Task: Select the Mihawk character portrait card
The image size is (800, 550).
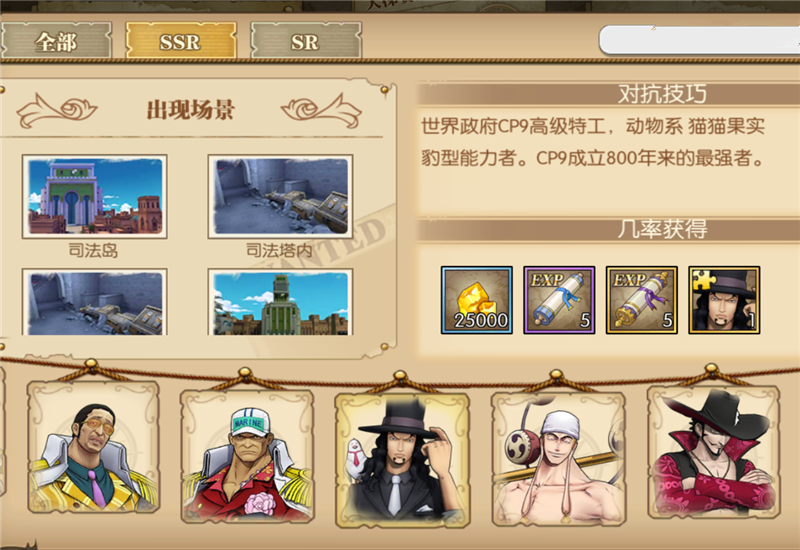Action: (713, 453)
